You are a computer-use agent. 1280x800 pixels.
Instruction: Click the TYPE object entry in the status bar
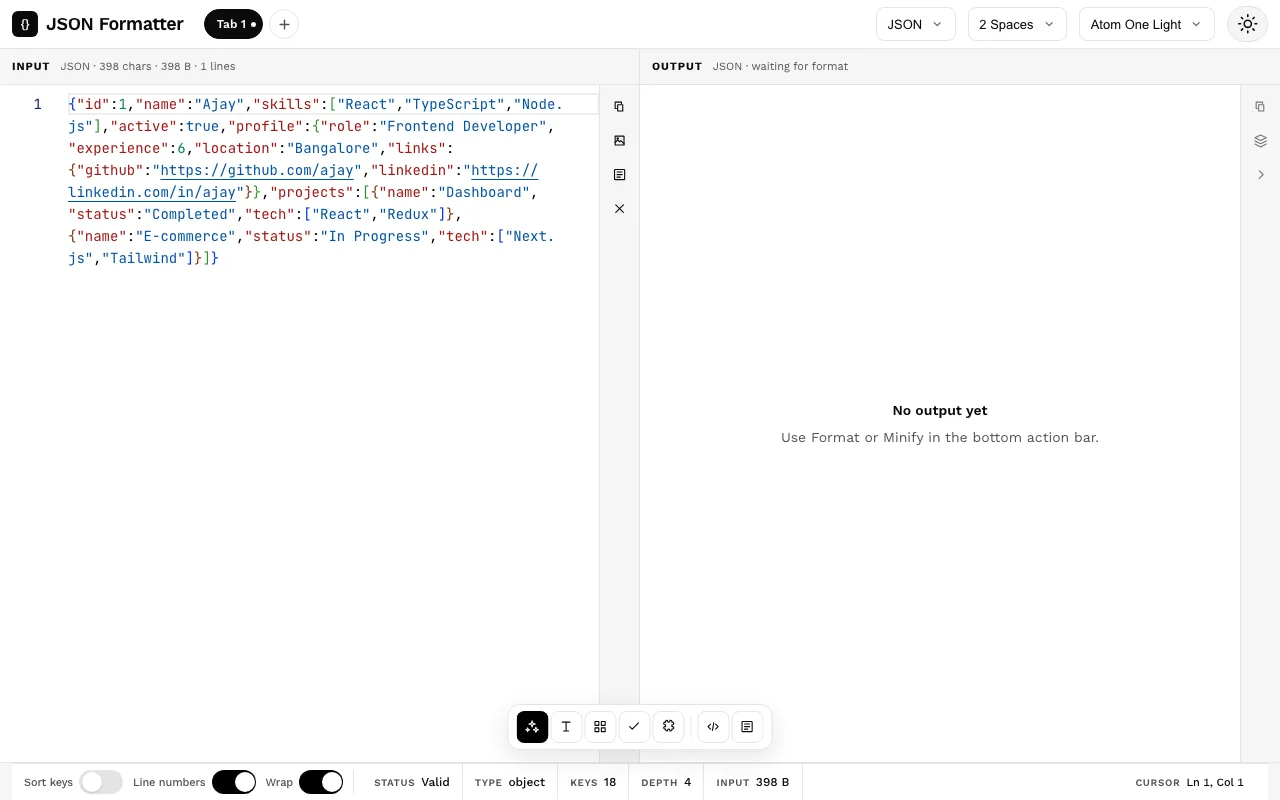coord(510,782)
